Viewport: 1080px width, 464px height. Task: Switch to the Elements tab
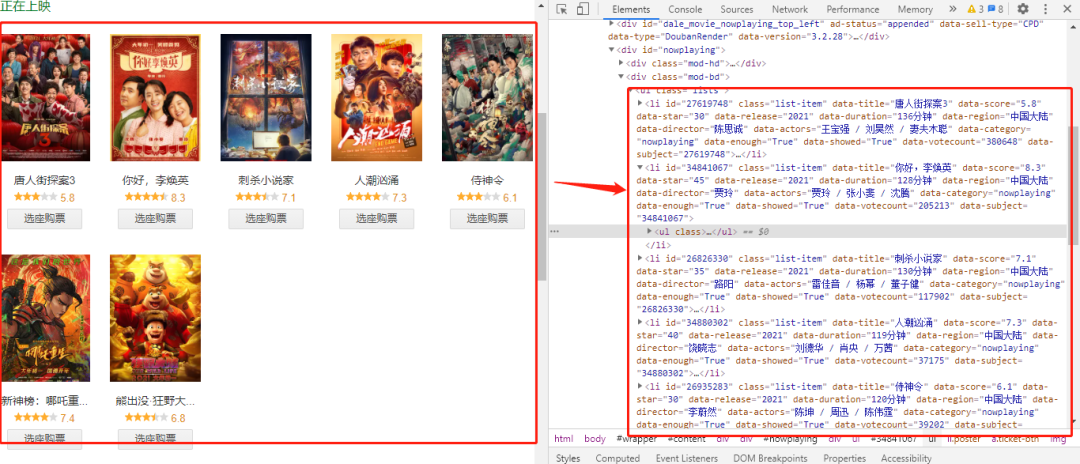(631, 9)
